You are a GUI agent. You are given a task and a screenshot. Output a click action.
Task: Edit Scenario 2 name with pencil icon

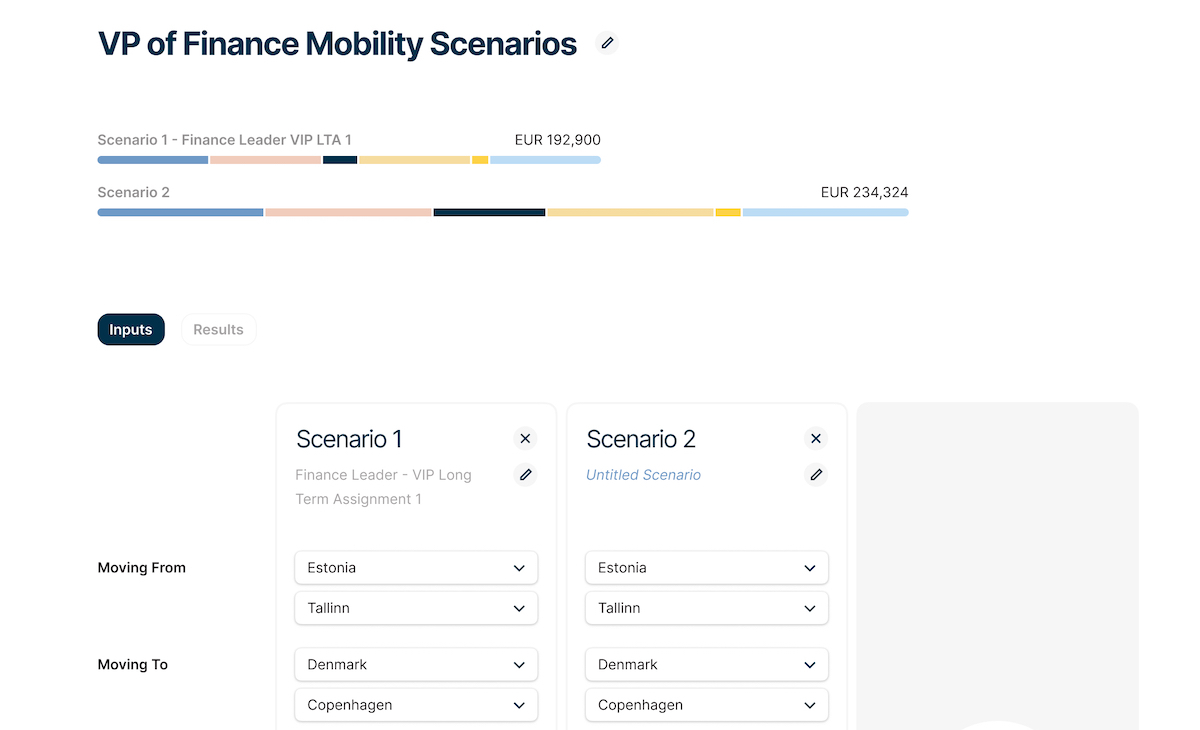click(x=816, y=475)
